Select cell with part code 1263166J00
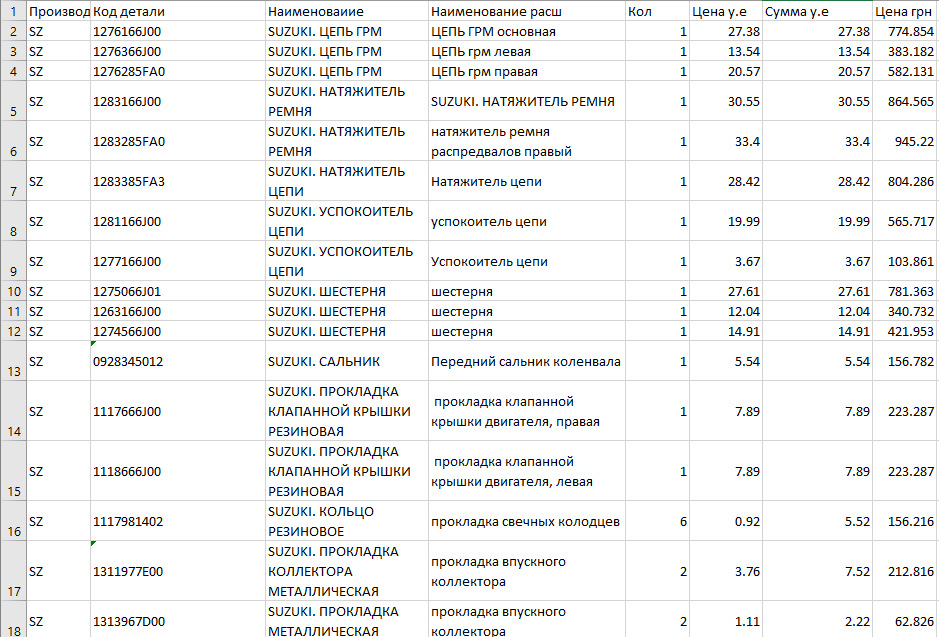This screenshot has width=939, height=637. pyautogui.click(x=178, y=311)
